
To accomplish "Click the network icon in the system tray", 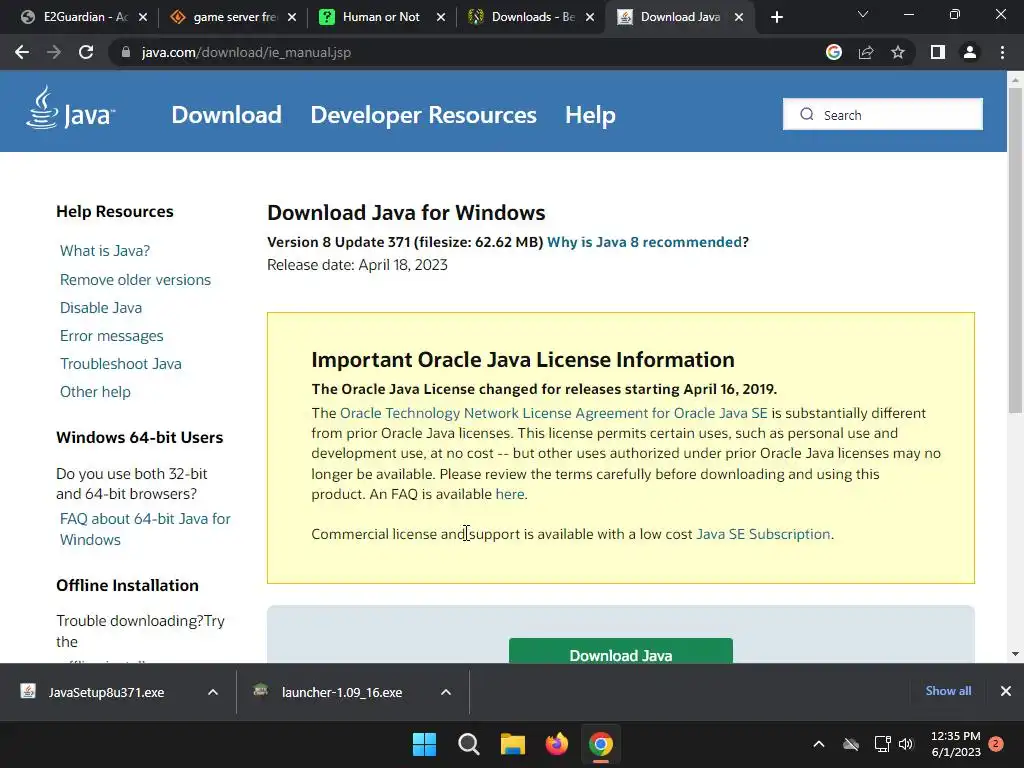I will (x=882, y=744).
